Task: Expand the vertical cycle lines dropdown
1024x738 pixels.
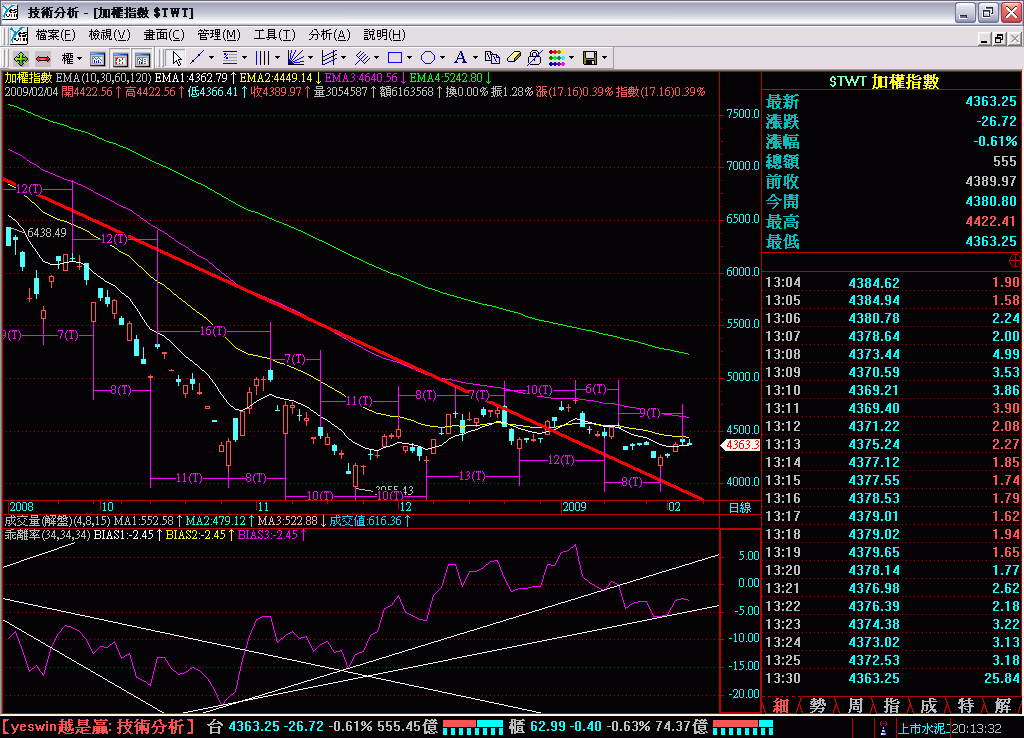Action: click(x=278, y=59)
